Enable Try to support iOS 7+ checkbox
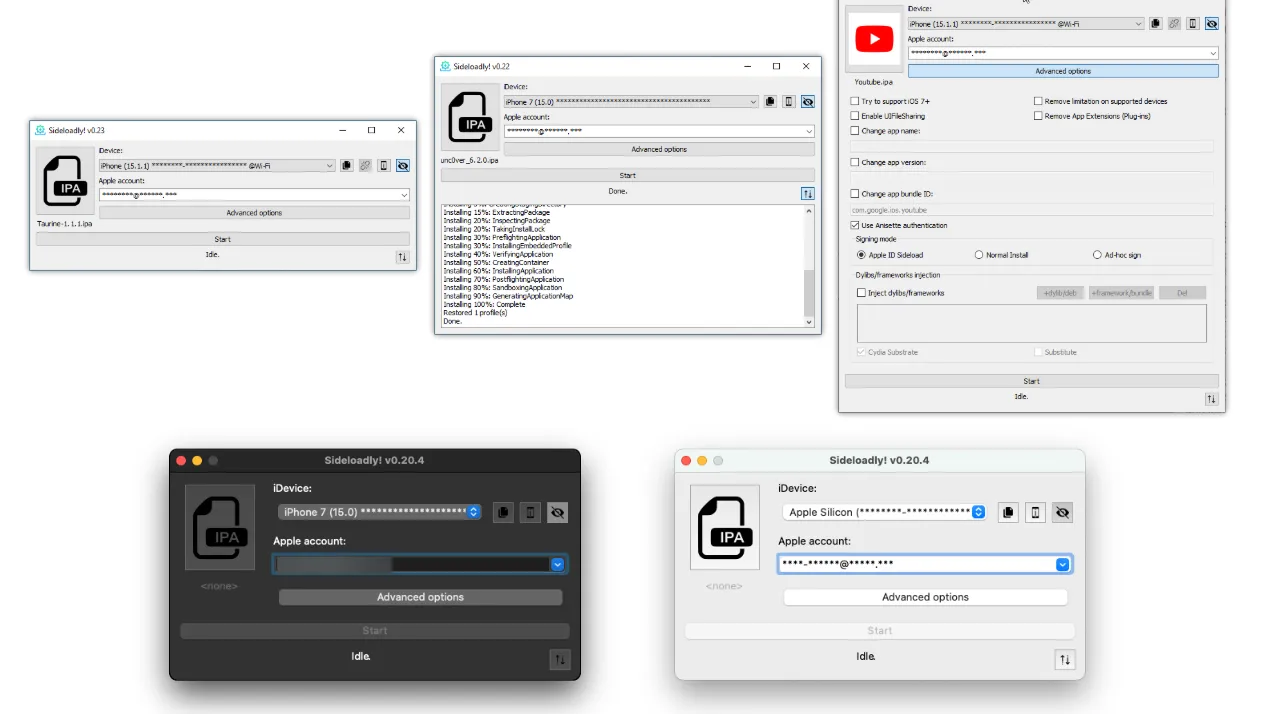The width and height of the screenshot is (1268, 714). tap(854, 101)
